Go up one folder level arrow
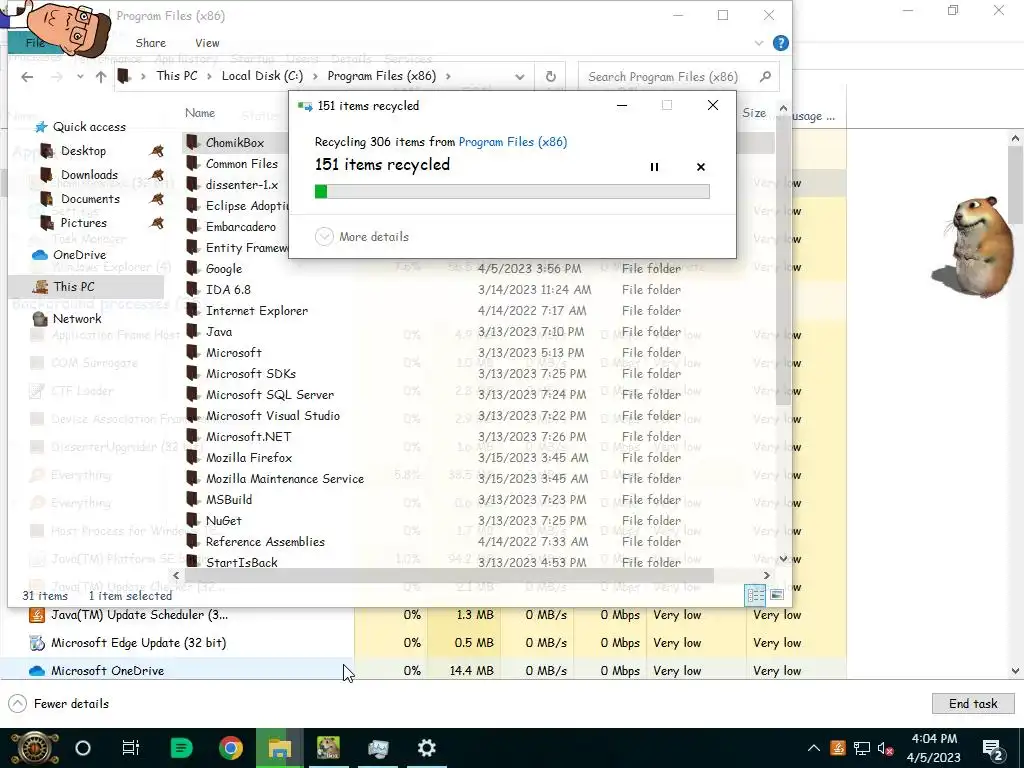The height and width of the screenshot is (768, 1024). point(101,77)
